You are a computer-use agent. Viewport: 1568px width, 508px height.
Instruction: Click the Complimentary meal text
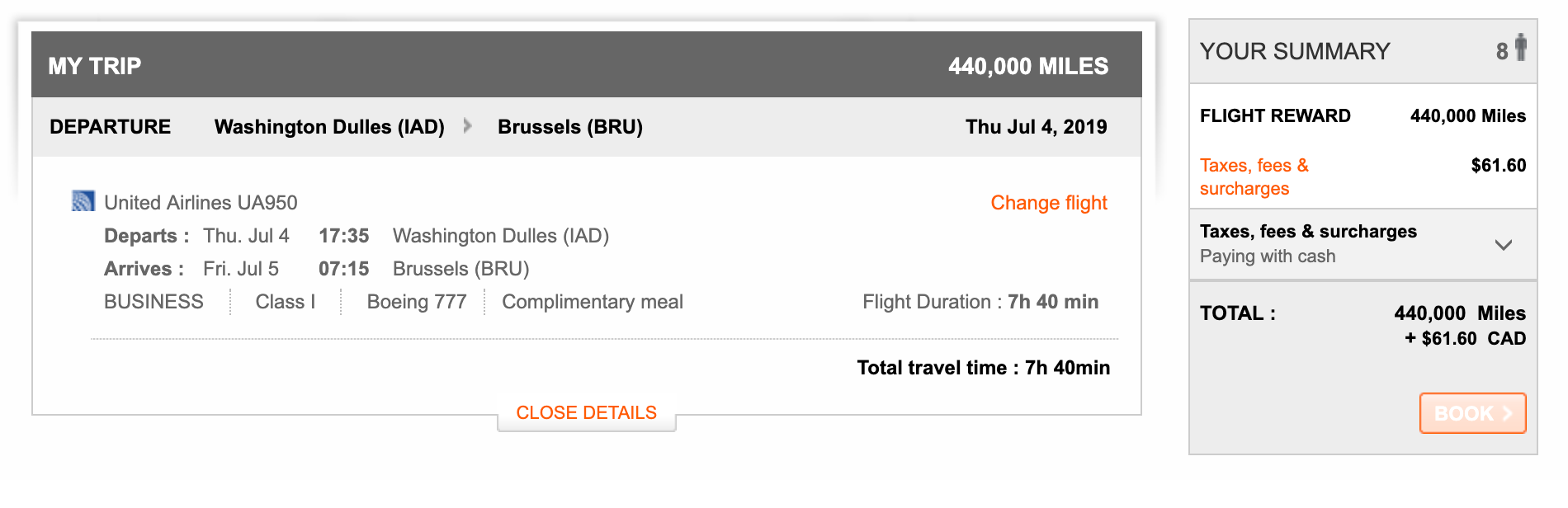click(x=592, y=302)
